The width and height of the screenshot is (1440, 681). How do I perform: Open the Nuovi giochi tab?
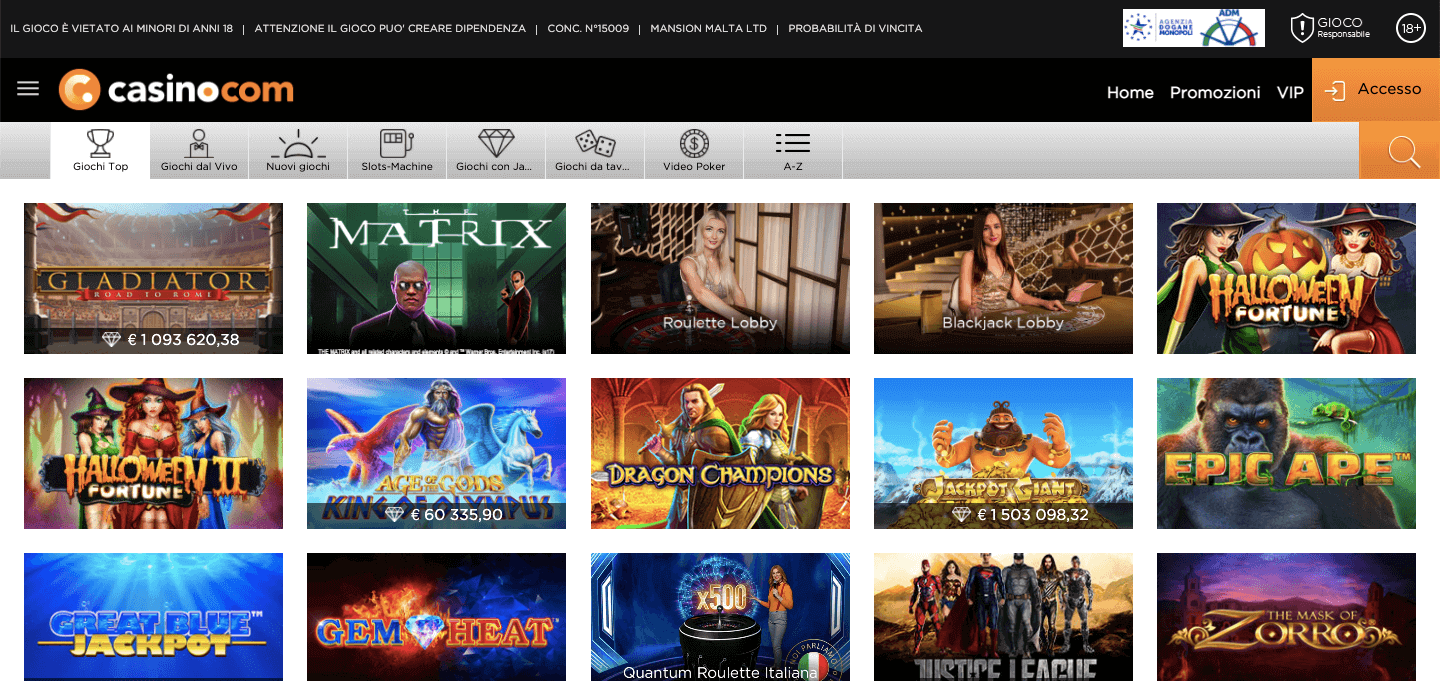(298, 150)
